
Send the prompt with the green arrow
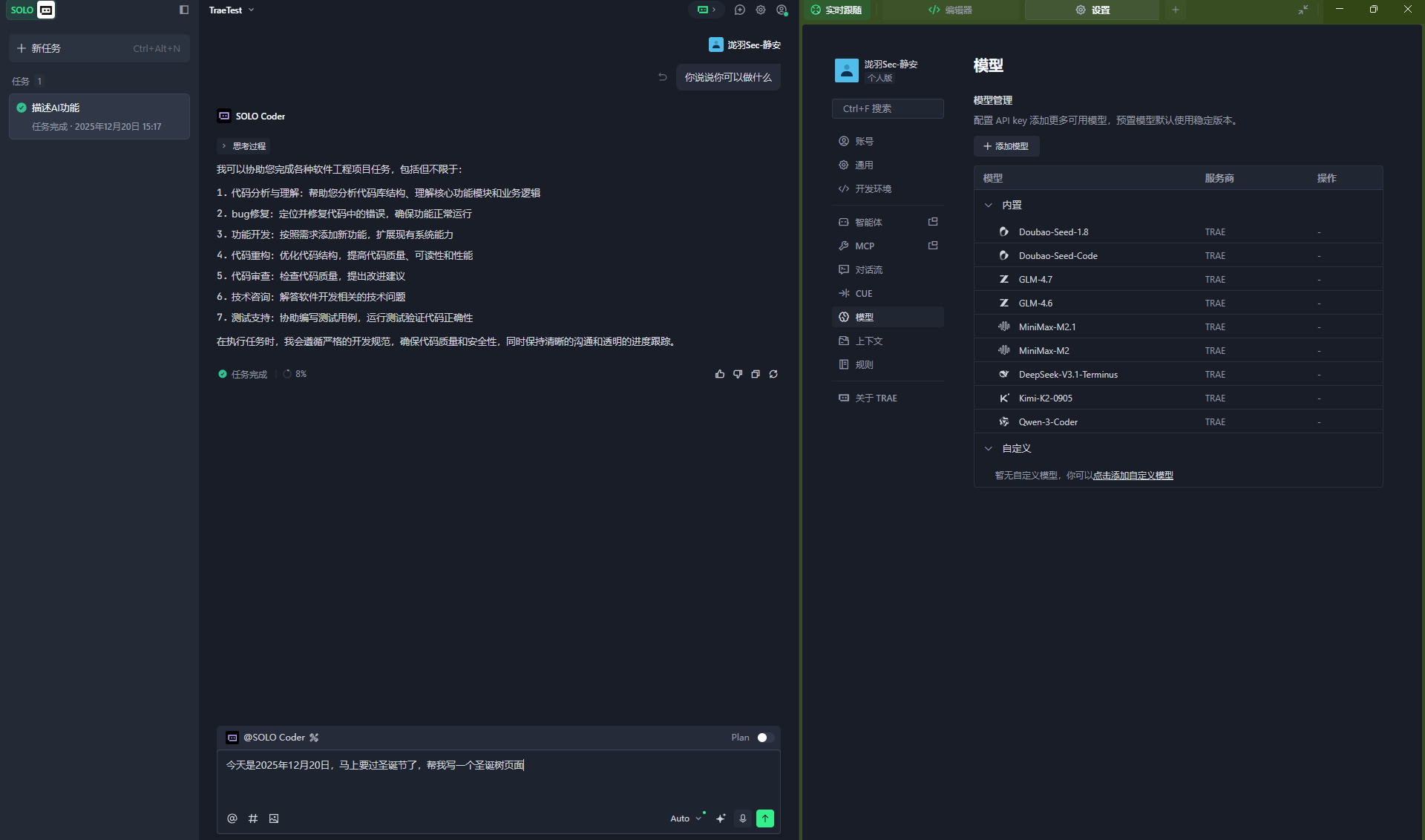[765, 818]
